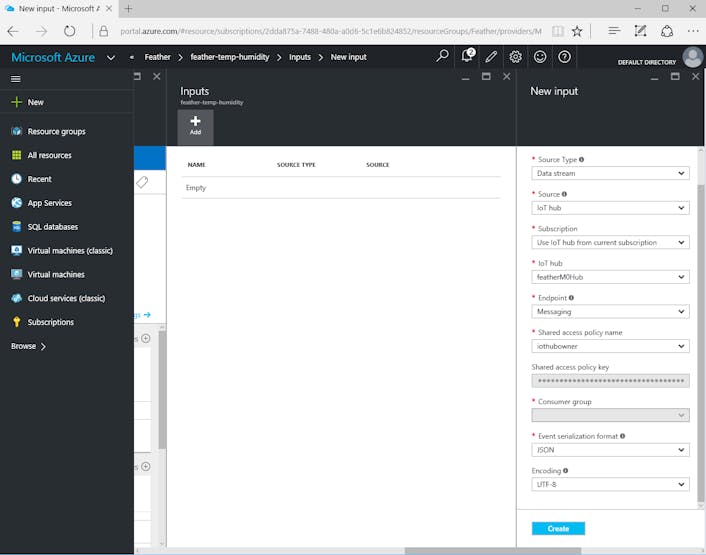This screenshot has width=706, height=555.
Task: Click the pencil edit dashboard icon
Action: click(x=491, y=57)
